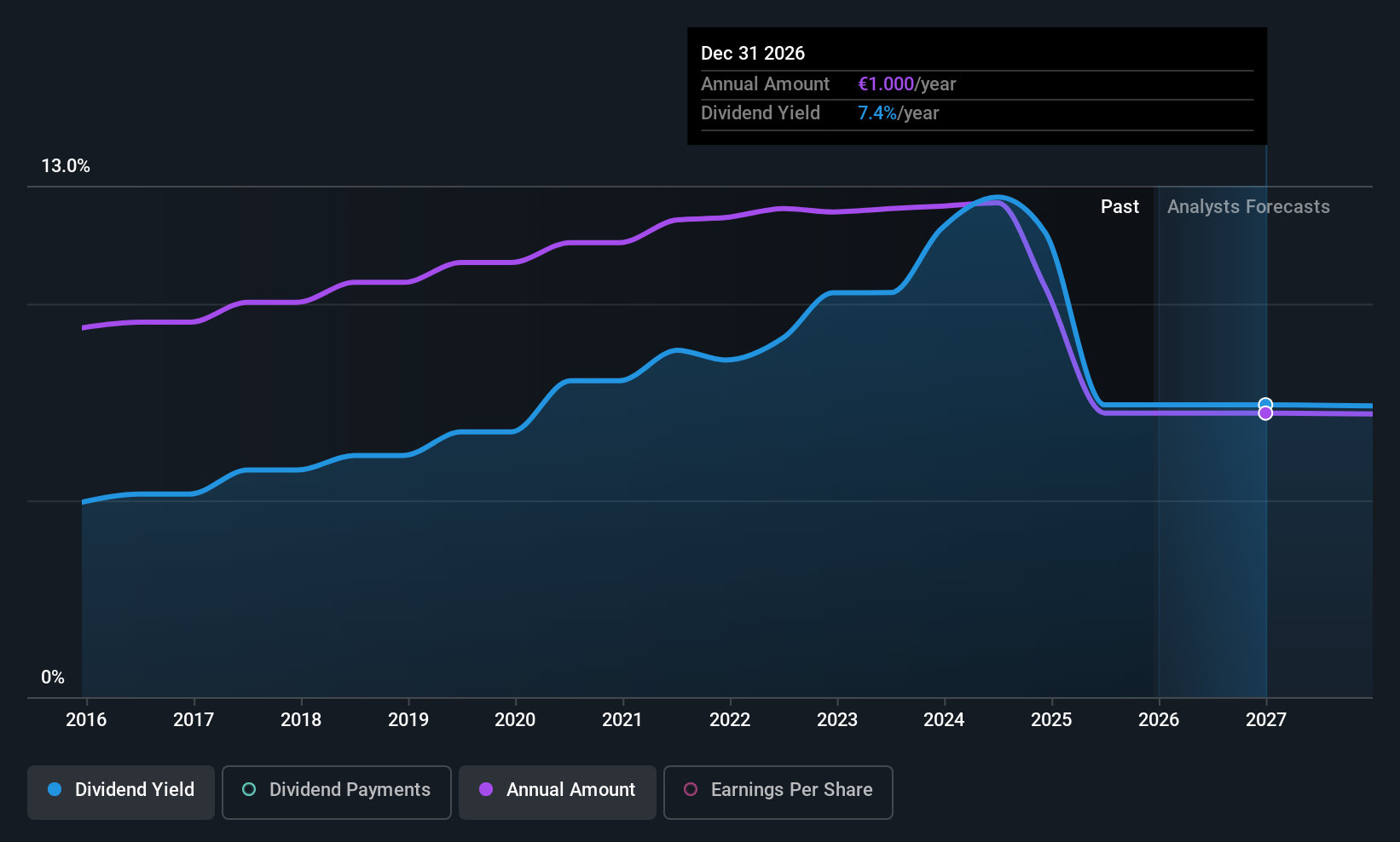
Task: Click the 0% y-axis label
Action: (x=53, y=678)
